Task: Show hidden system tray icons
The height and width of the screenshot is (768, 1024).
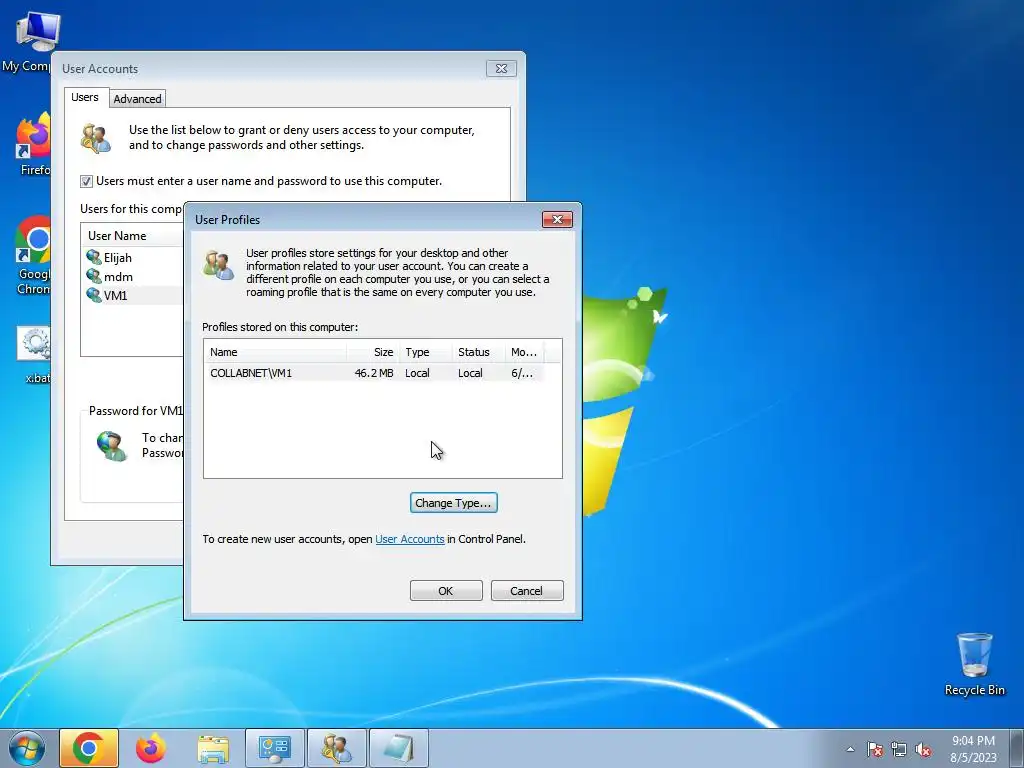Action: (x=850, y=749)
